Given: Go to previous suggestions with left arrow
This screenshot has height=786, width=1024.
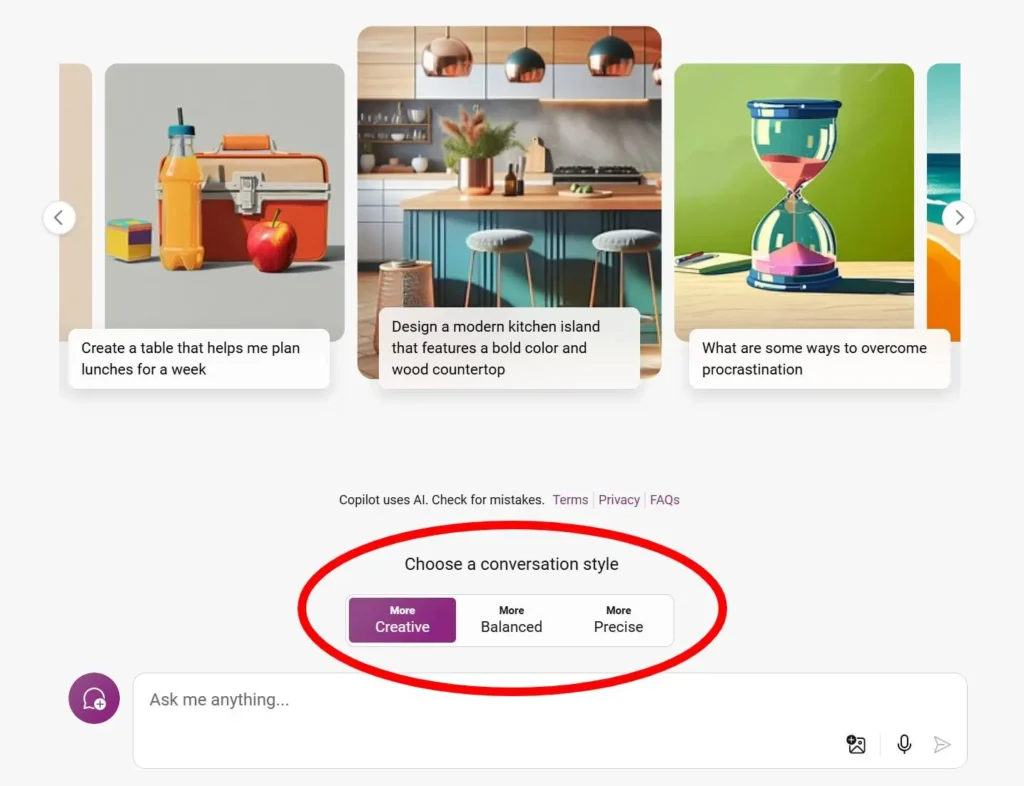Looking at the screenshot, I should [x=60, y=217].
